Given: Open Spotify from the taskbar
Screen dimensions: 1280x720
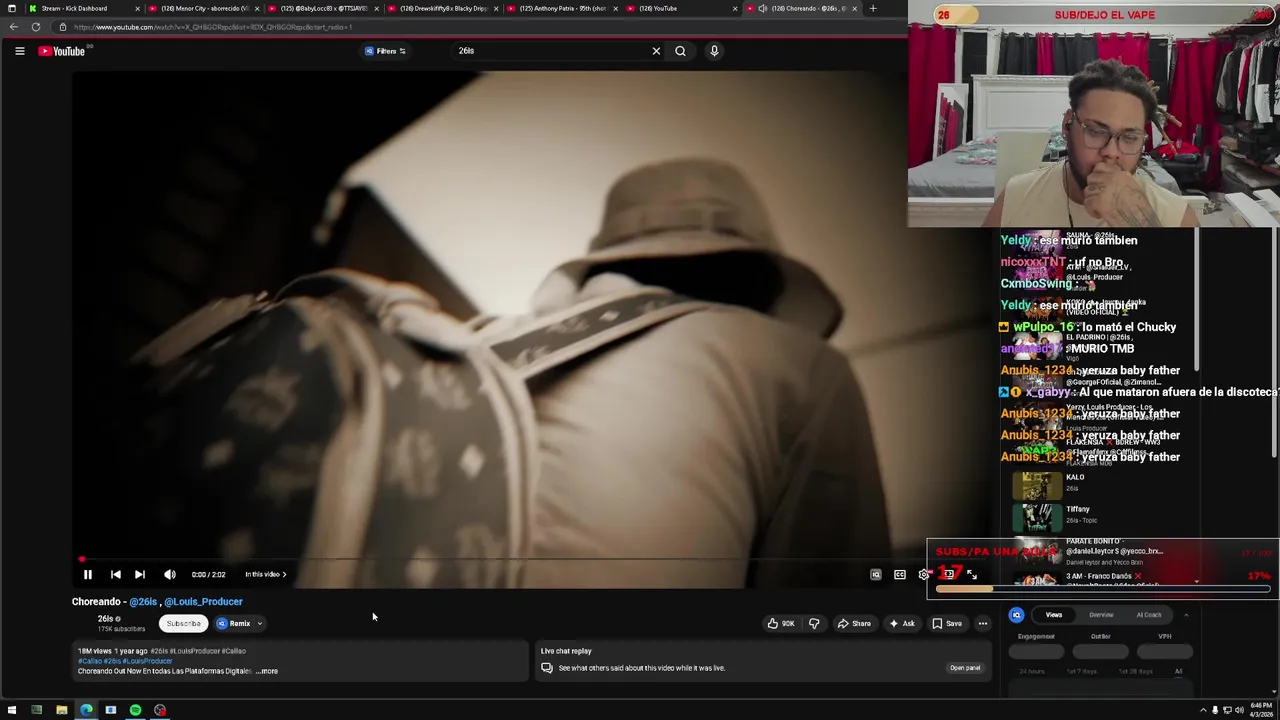Looking at the screenshot, I should coord(135,710).
